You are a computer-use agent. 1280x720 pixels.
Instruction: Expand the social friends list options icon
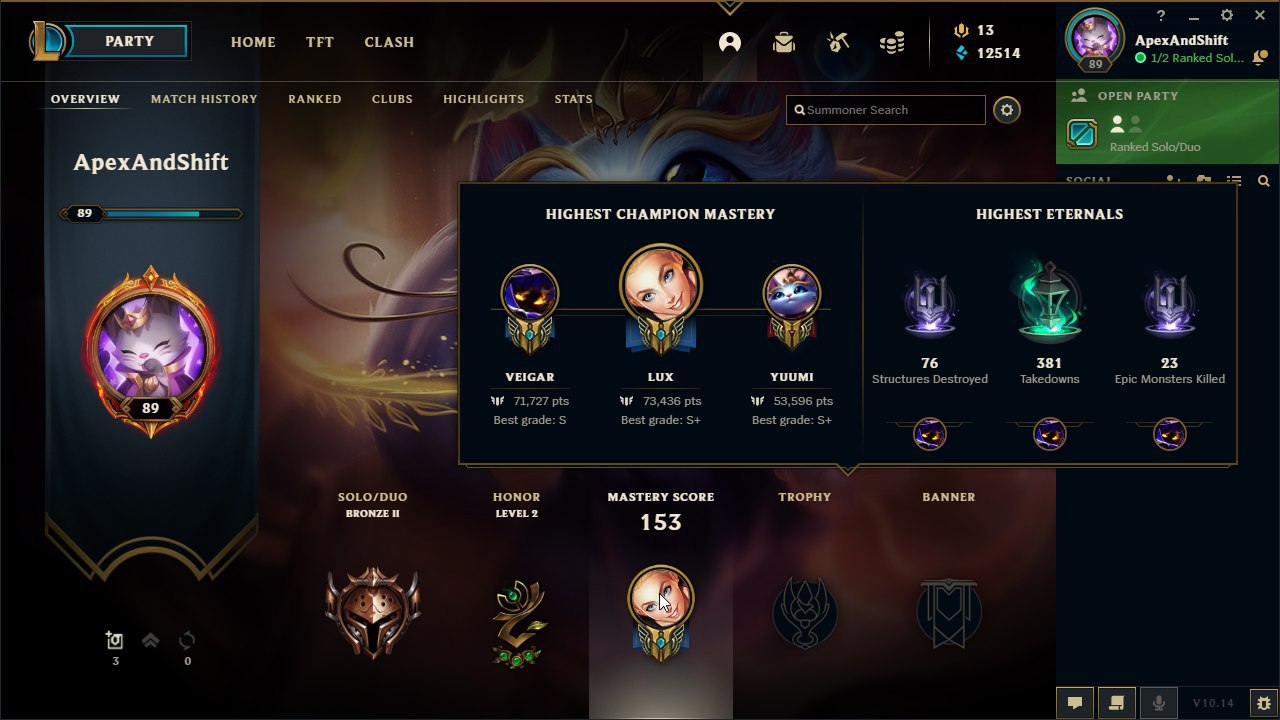(x=1234, y=182)
